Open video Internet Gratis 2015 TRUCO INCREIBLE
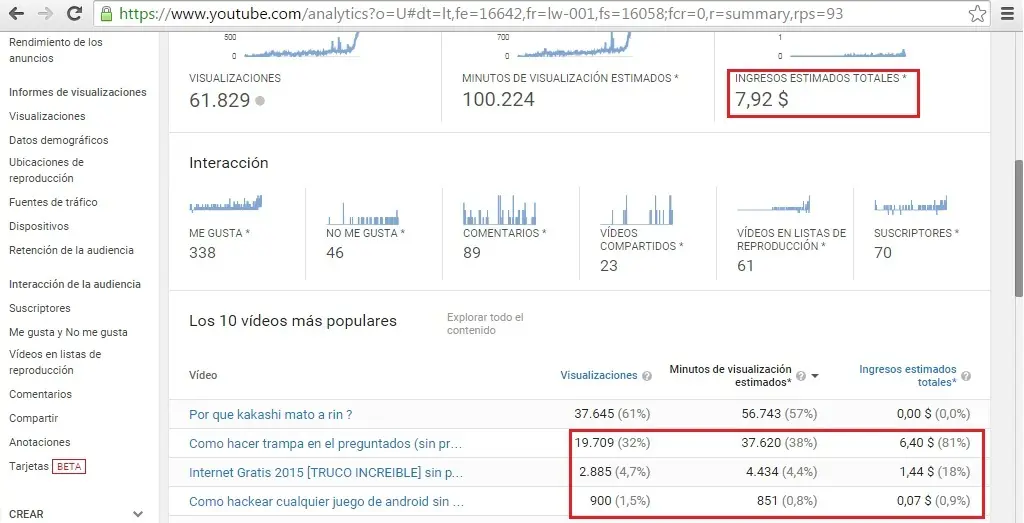Image resolution: width=1024 pixels, height=523 pixels. click(326, 473)
